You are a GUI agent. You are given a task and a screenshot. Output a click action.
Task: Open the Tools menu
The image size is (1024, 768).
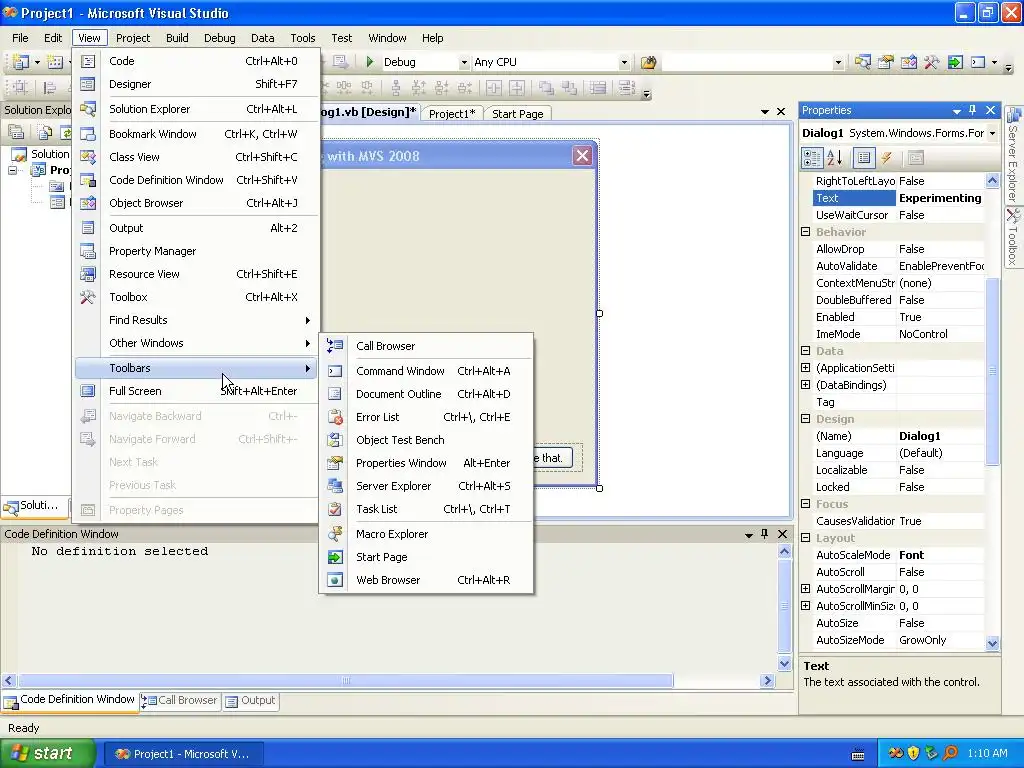tap(302, 38)
